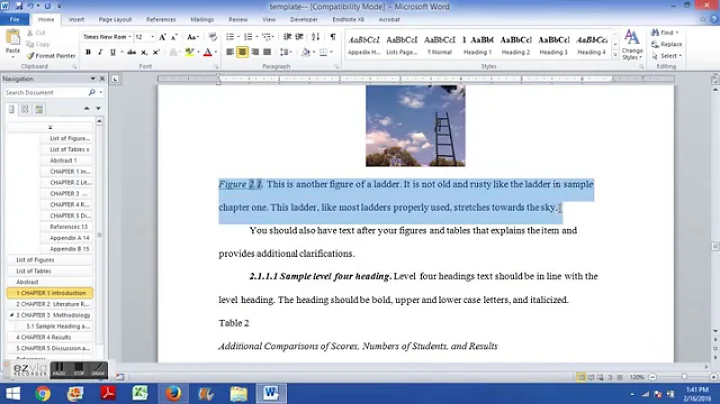720x404 pixels.
Task: Open the font name dropdown
Action: [x=130, y=37]
